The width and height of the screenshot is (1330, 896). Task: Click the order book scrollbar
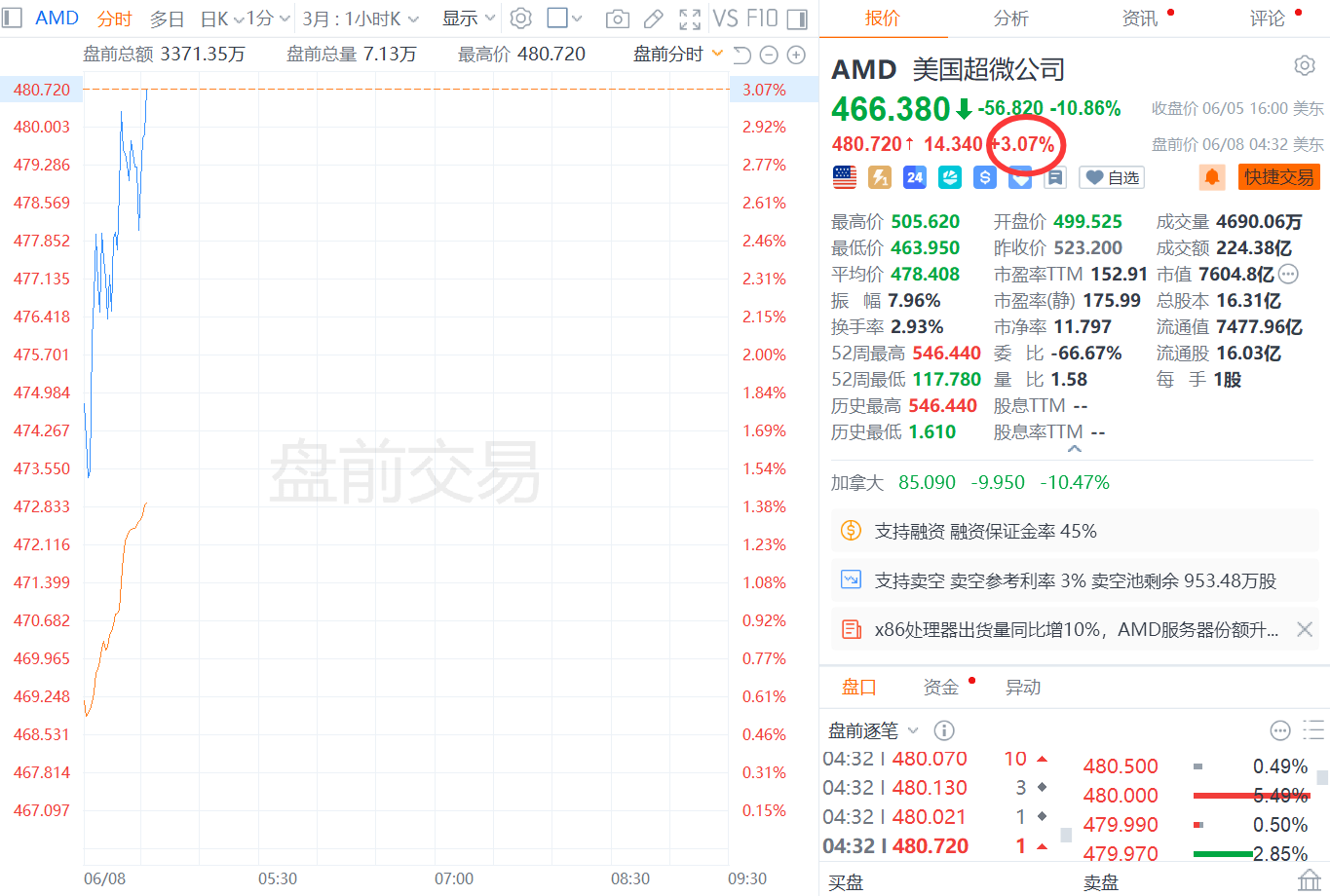[1322, 777]
